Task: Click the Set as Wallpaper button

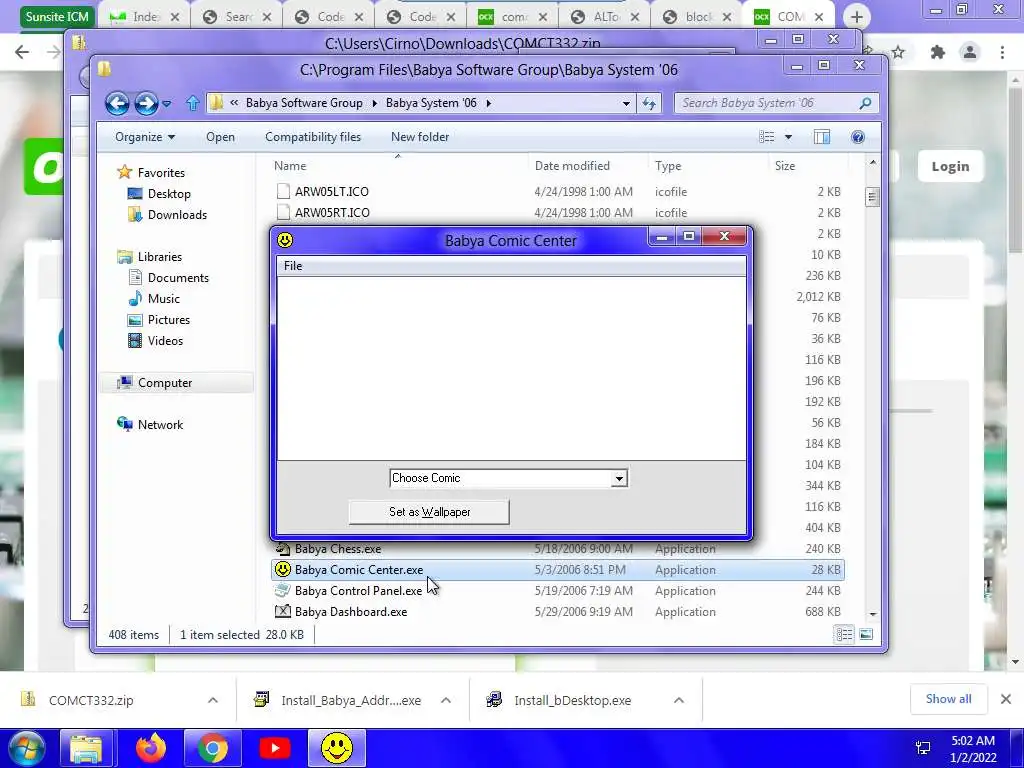Action: 429,512
